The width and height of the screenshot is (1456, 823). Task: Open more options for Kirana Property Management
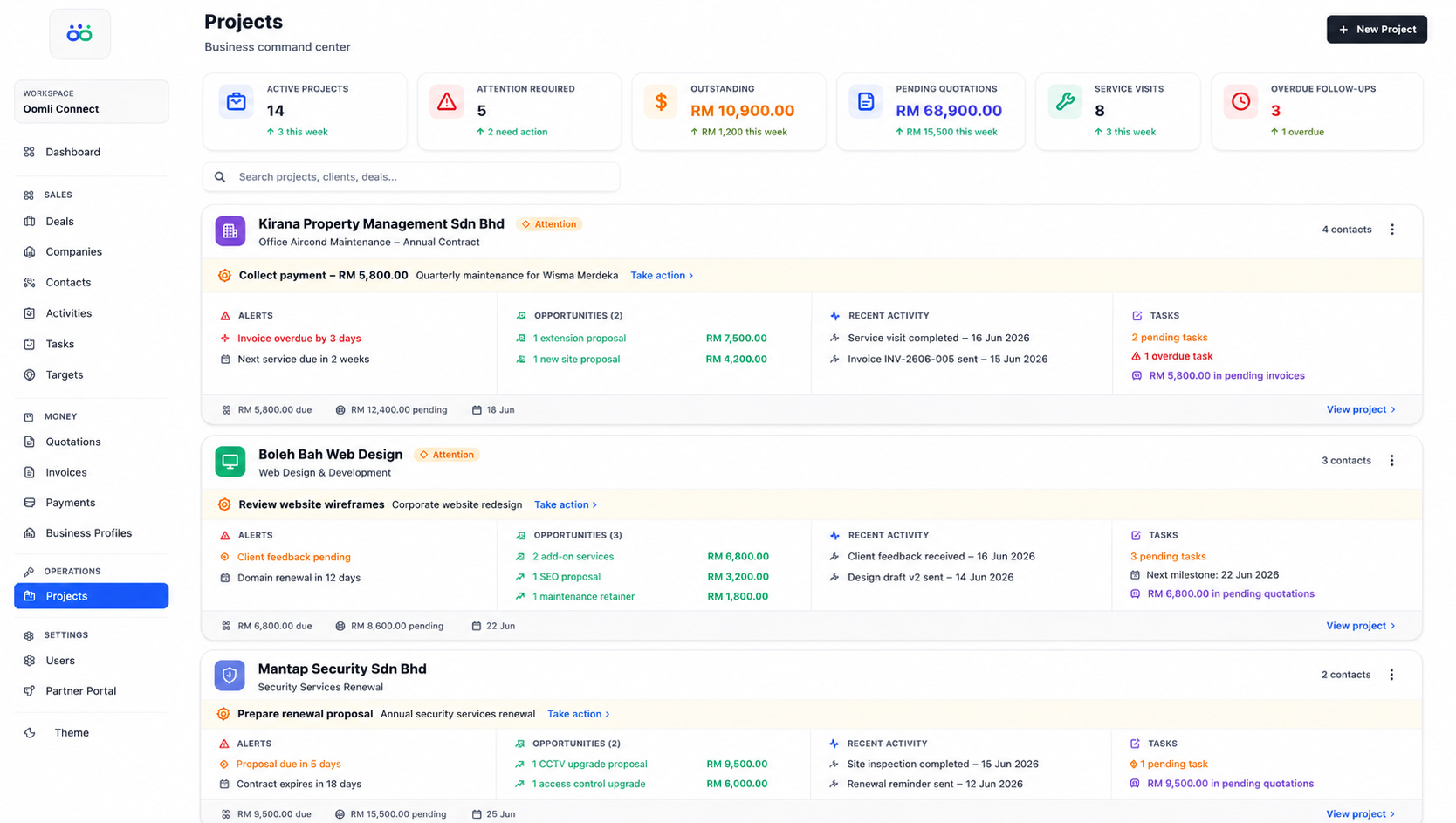pos(1392,230)
